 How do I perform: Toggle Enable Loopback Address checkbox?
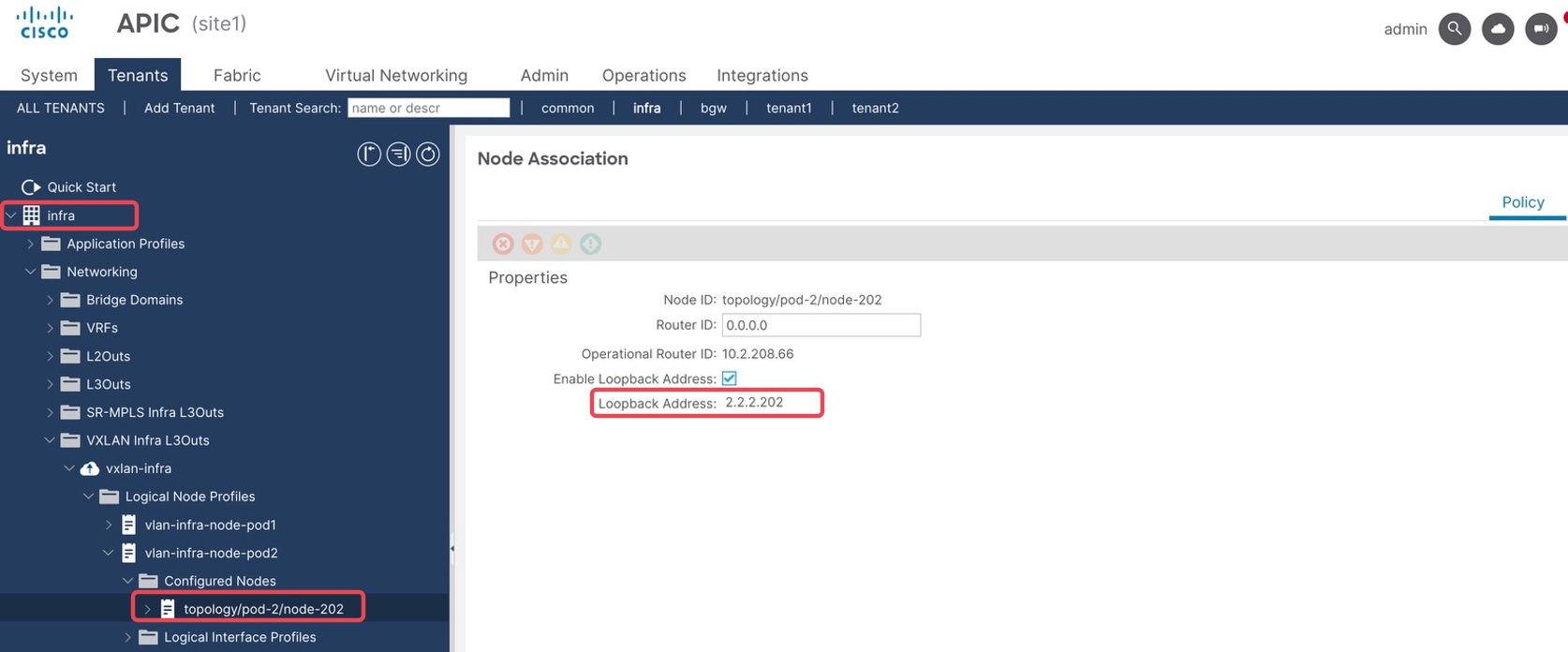coord(730,378)
